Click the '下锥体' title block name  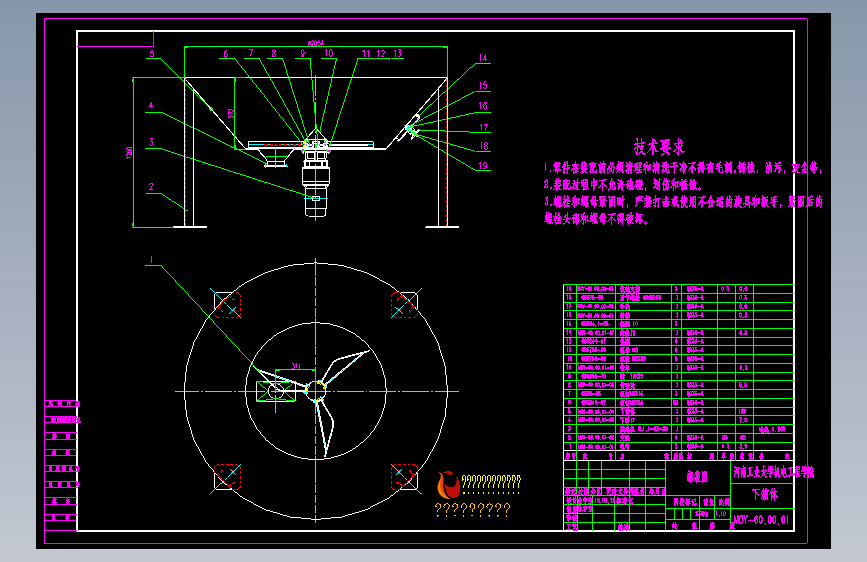(765, 495)
